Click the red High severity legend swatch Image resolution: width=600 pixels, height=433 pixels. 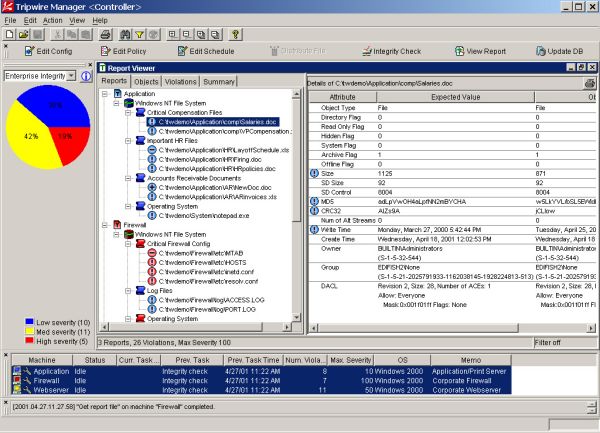pos(29,340)
